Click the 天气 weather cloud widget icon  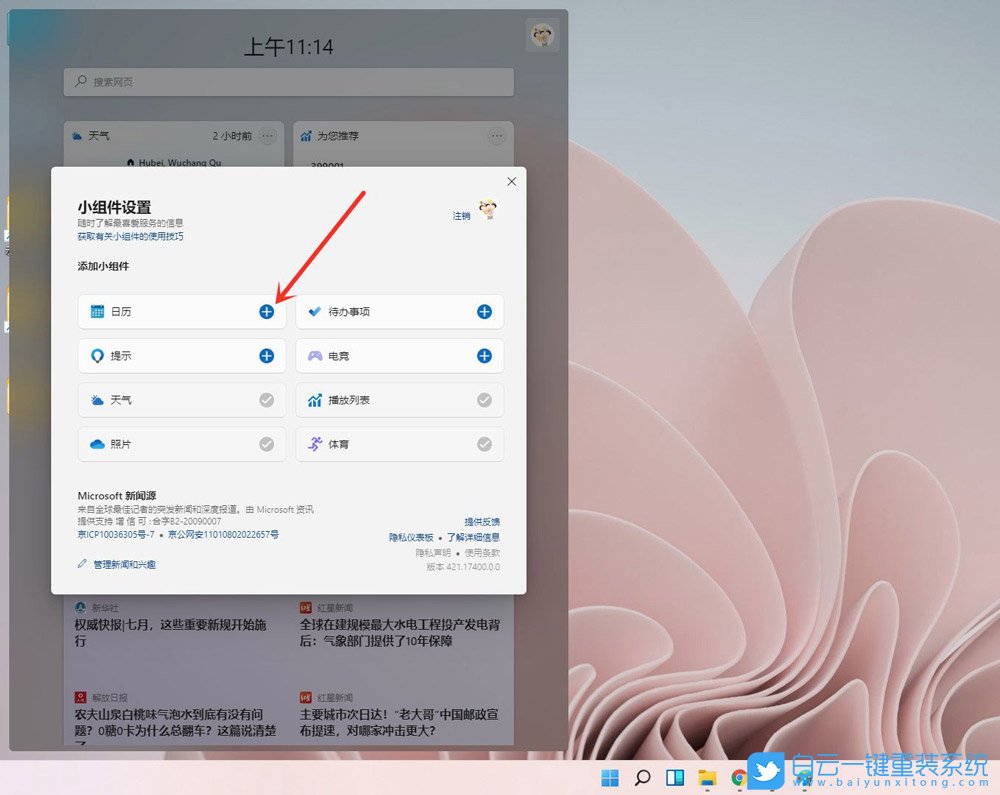tap(99, 399)
